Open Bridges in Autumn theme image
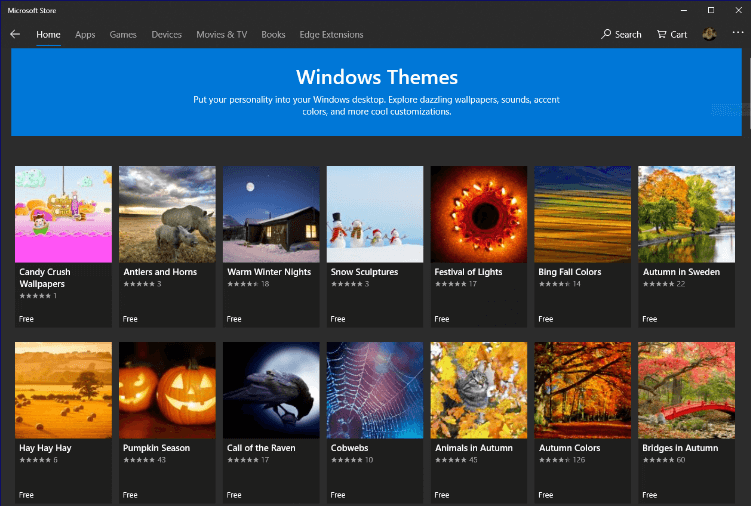This screenshot has width=751, height=506. click(x=686, y=390)
